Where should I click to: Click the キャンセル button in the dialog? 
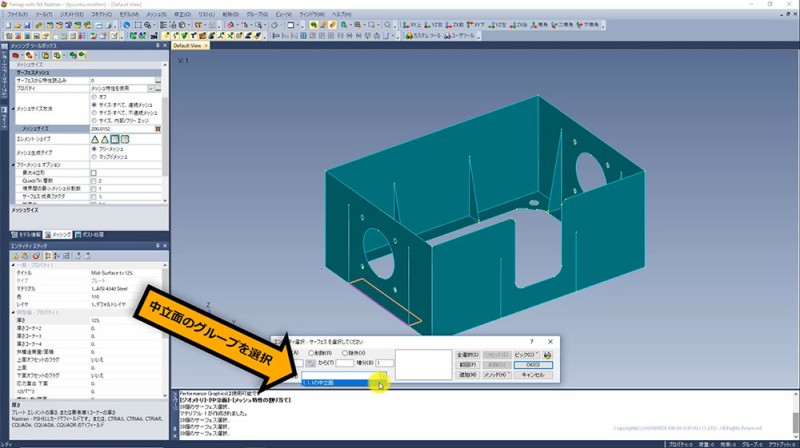[x=533, y=375]
